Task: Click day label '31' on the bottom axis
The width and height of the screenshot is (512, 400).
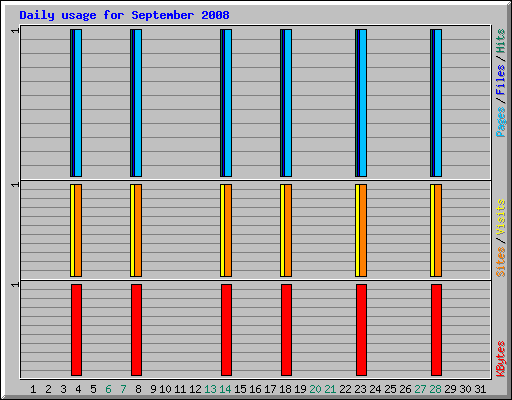Action: (x=480, y=389)
